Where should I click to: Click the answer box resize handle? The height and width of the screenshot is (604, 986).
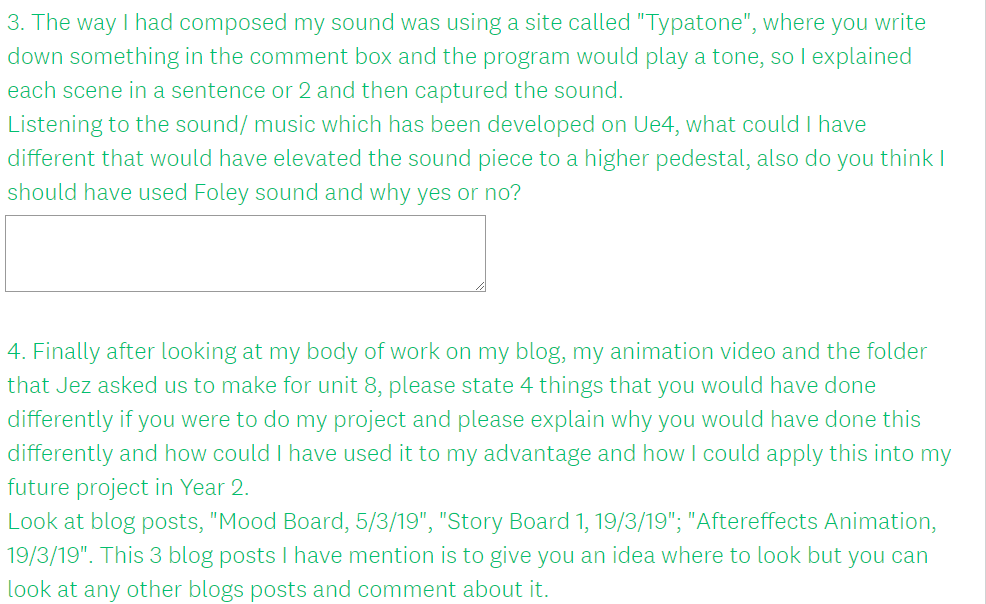tap(479, 285)
